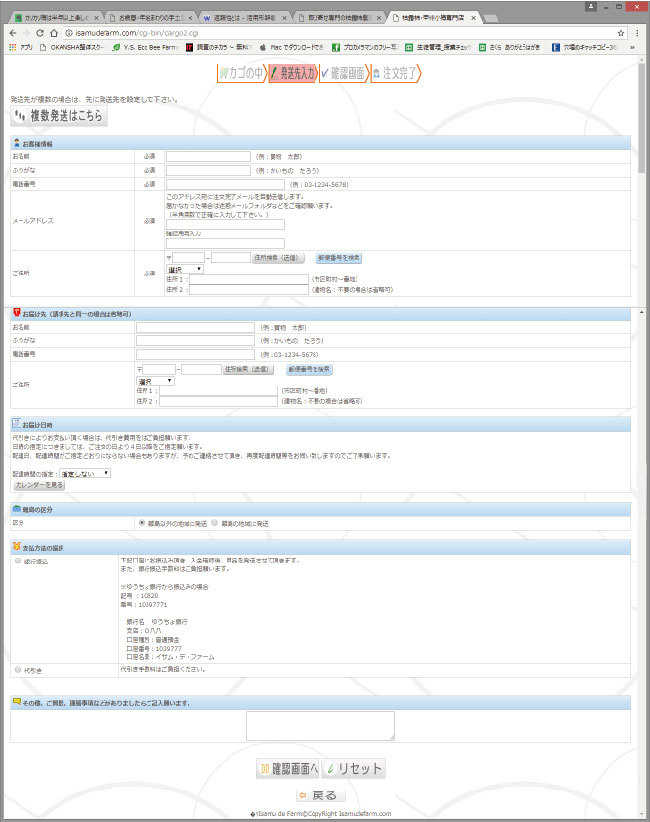This screenshot has width=650, height=822.
Task: Click the その他 remarks text area
Action: pos(320,726)
